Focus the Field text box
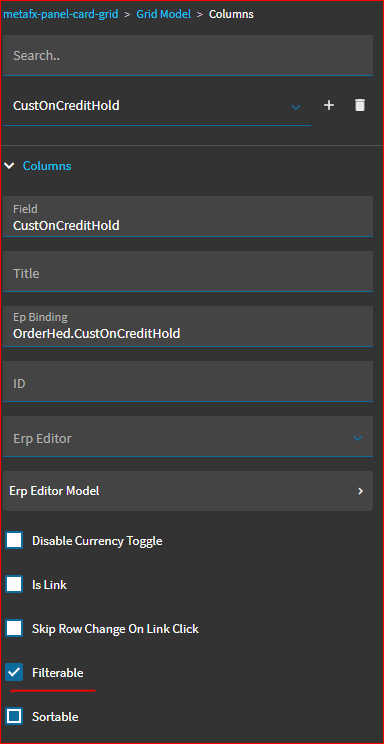Image resolution: width=384 pixels, height=744 pixels. (x=188, y=216)
